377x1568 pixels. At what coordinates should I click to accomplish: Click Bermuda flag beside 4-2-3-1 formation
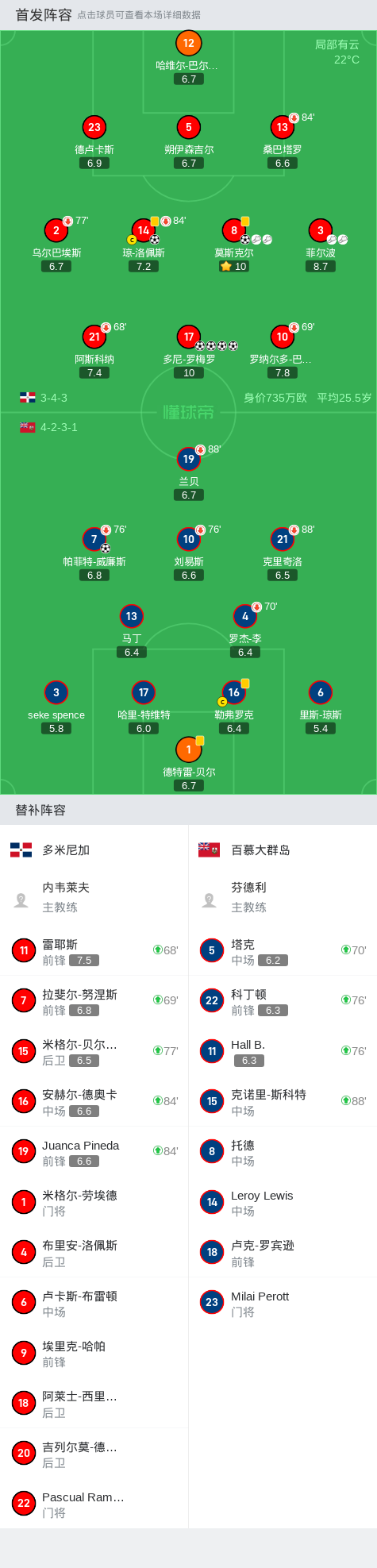tap(27, 427)
